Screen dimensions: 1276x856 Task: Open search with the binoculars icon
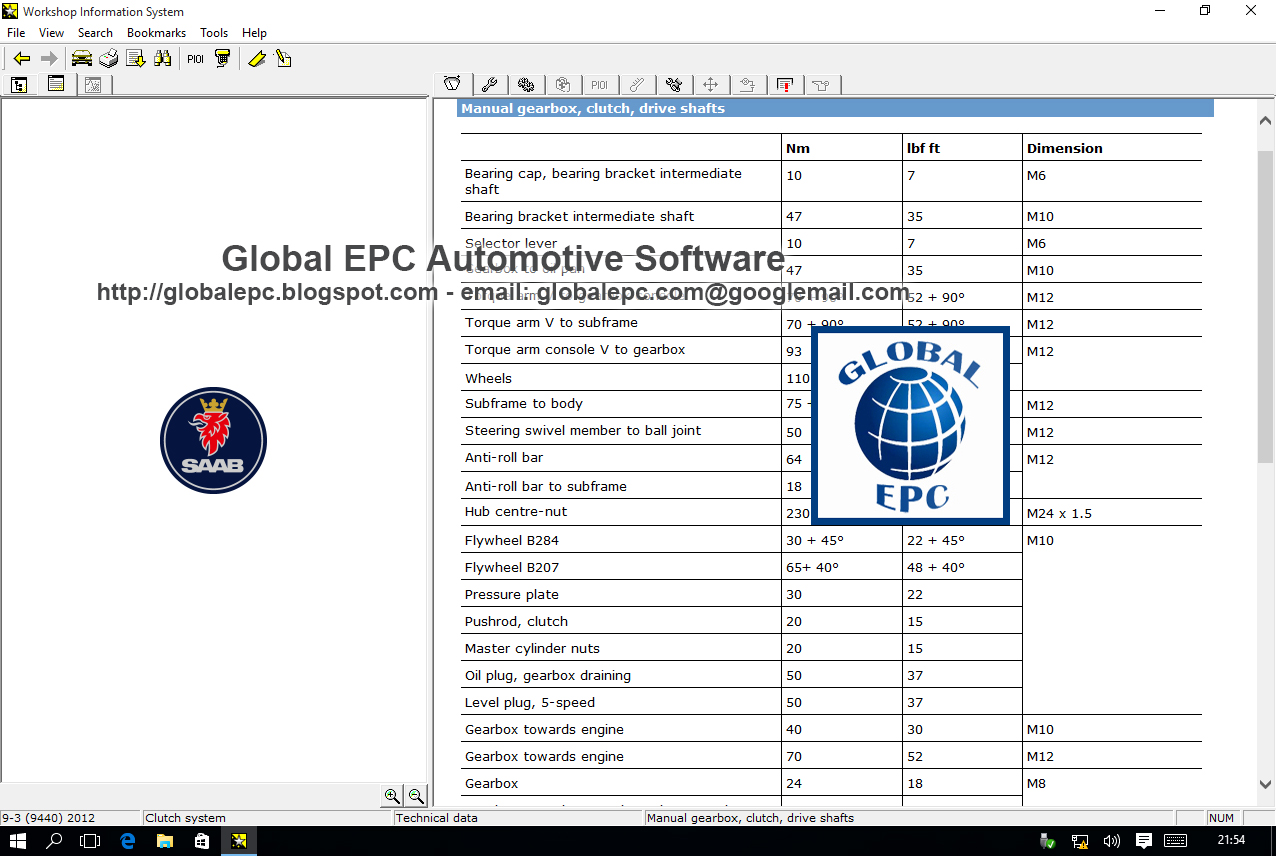coord(162,59)
